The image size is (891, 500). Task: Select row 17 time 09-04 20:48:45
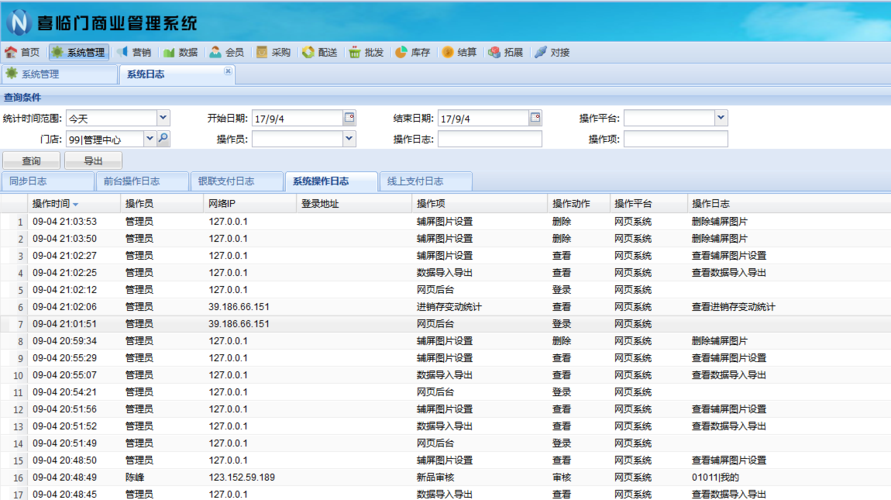(x=64, y=494)
